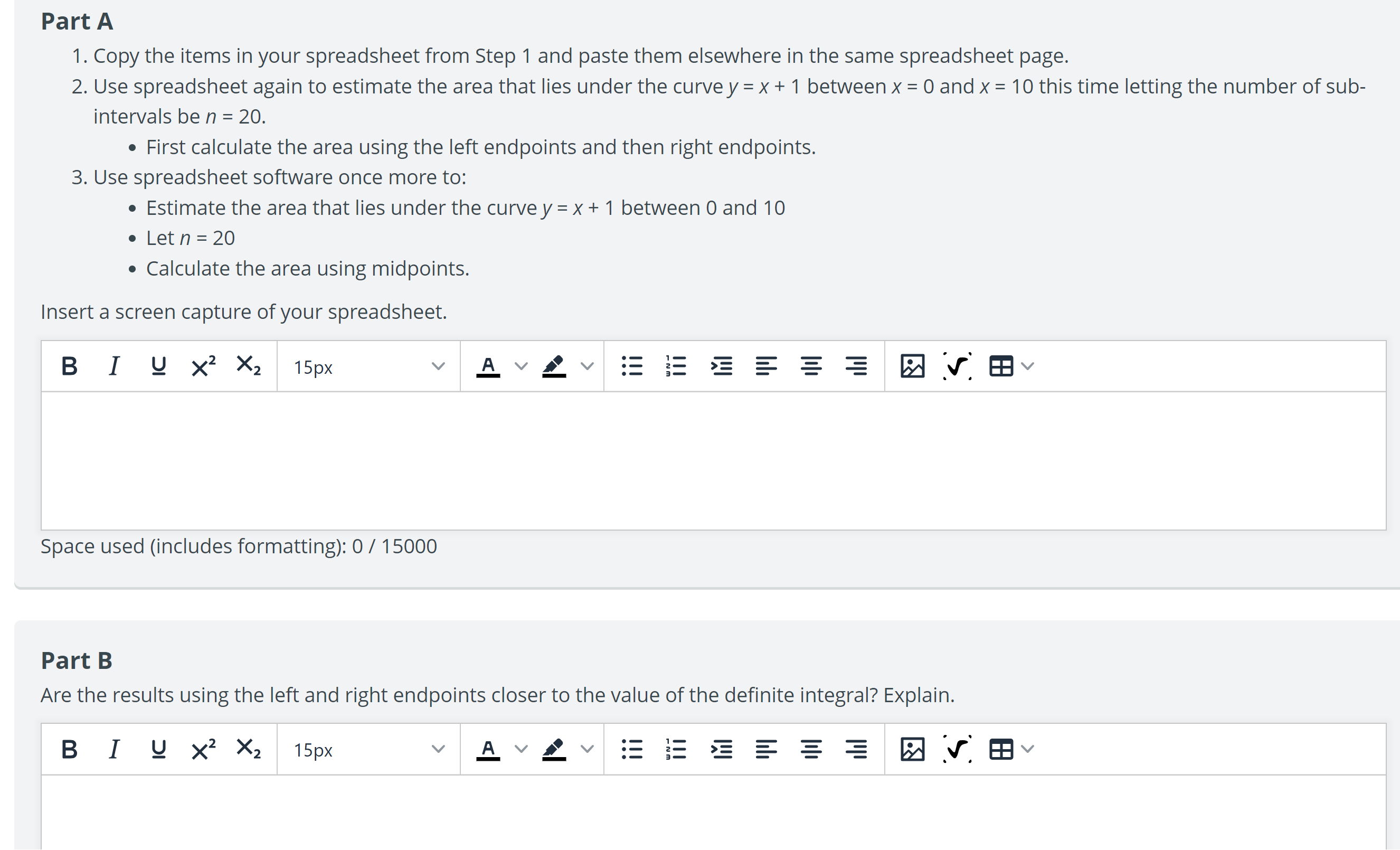Viewport: 1400px width, 850px height.
Task: Open font size dropdown in Part B
Action: tap(368, 750)
